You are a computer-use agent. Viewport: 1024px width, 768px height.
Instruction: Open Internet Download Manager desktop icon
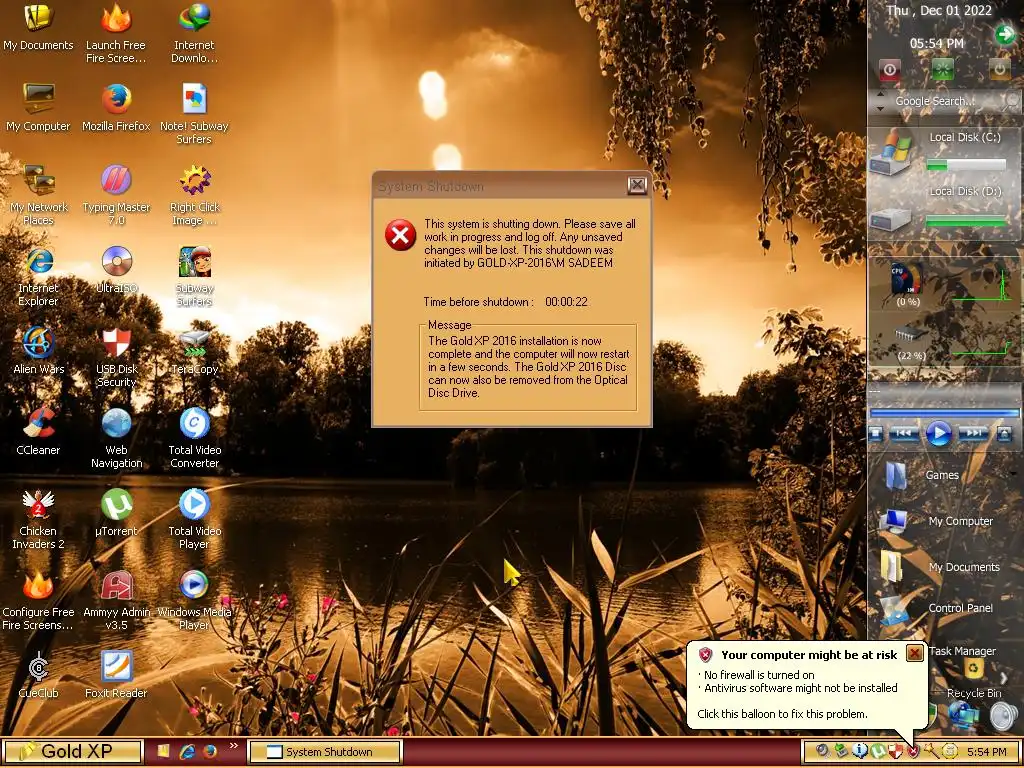[194, 34]
